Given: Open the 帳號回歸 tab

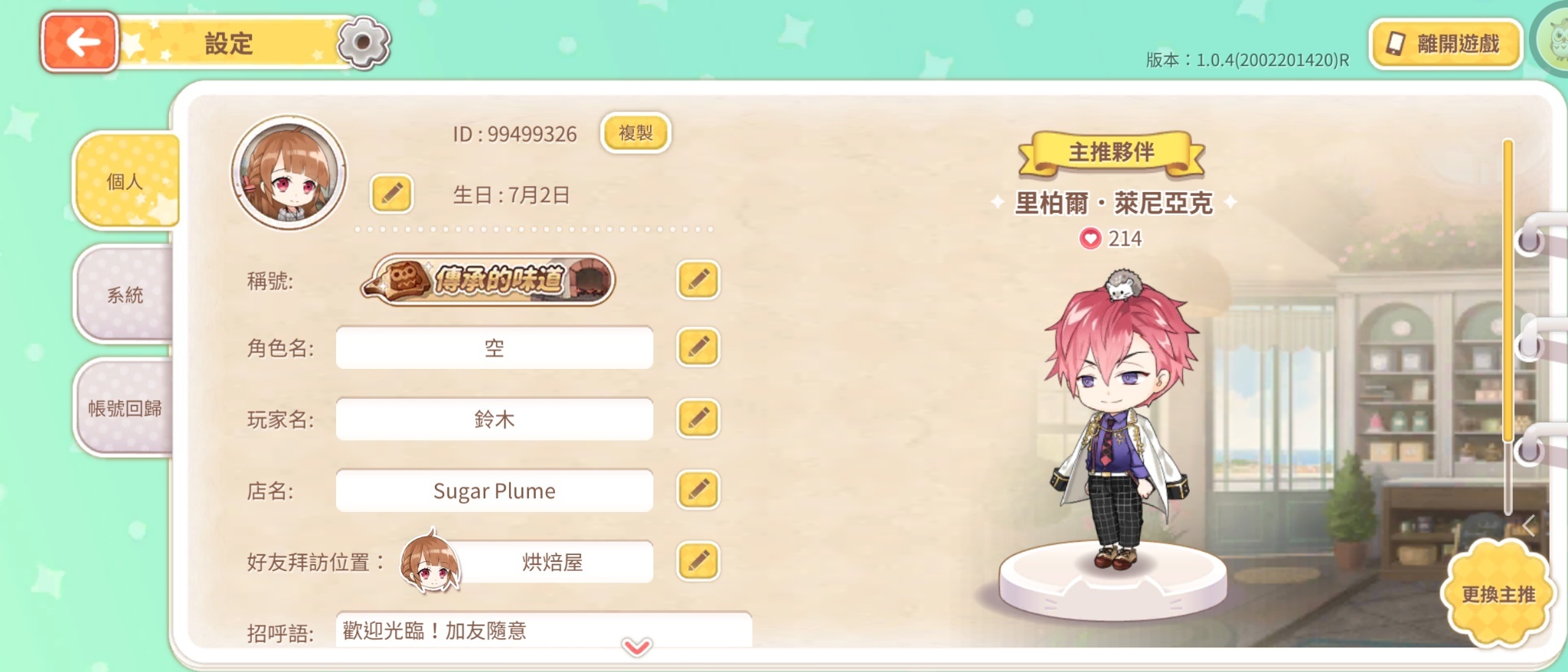Looking at the screenshot, I should click(x=124, y=408).
